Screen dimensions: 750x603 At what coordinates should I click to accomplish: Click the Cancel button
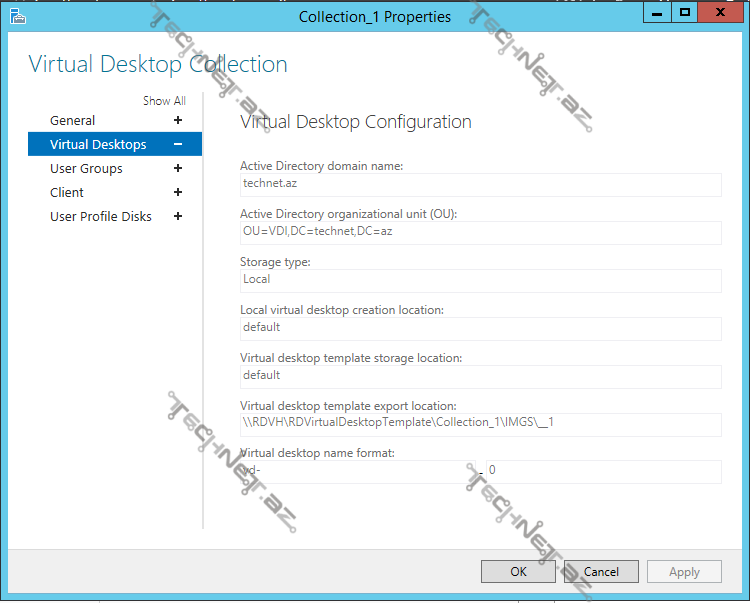[x=601, y=572]
